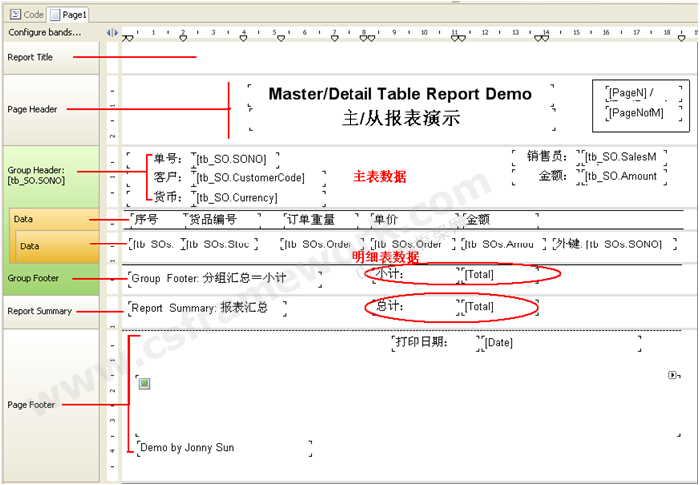Select the [tb_SO.CustomerCode] field
Viewport: 700px width, 485px height.
coord(260,177)
